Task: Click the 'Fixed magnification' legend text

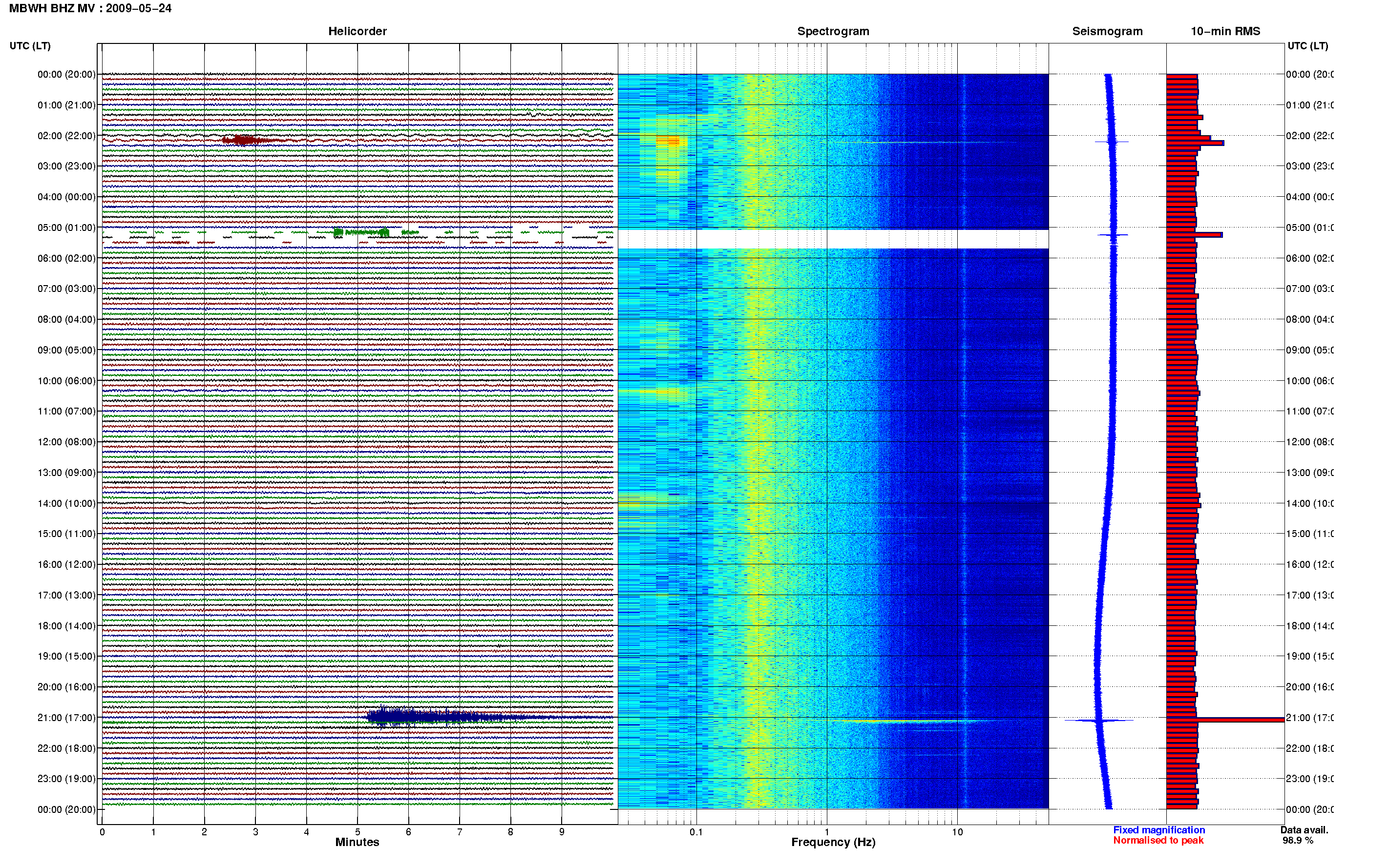Action: coord(1159,830)
